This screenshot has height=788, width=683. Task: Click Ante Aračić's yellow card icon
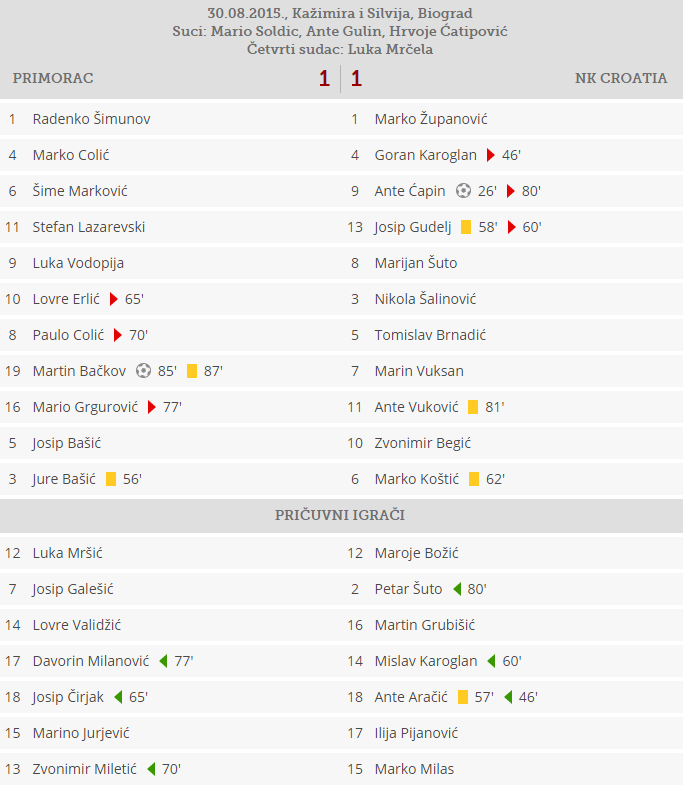click(x=462, y=697)
